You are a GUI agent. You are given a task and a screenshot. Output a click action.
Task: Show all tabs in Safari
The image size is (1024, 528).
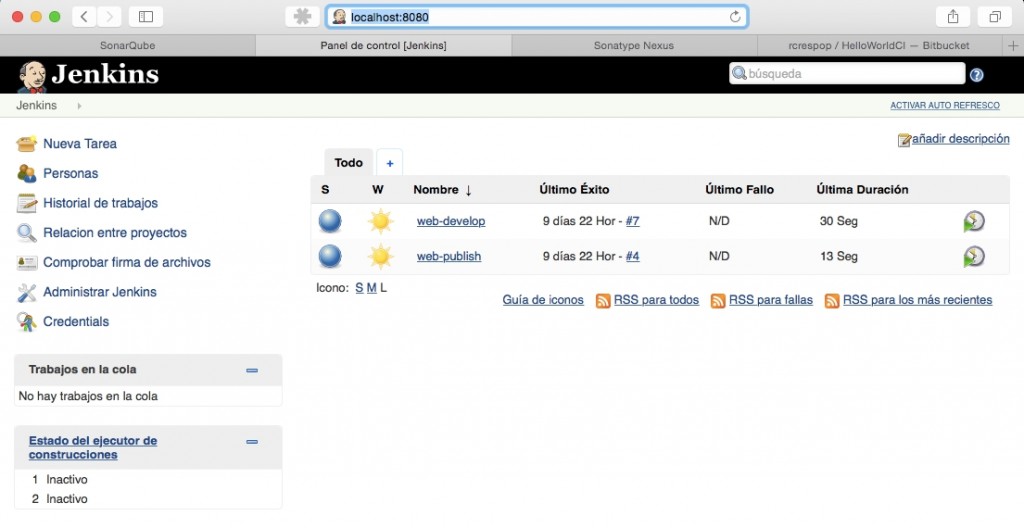tap(995, 17)
